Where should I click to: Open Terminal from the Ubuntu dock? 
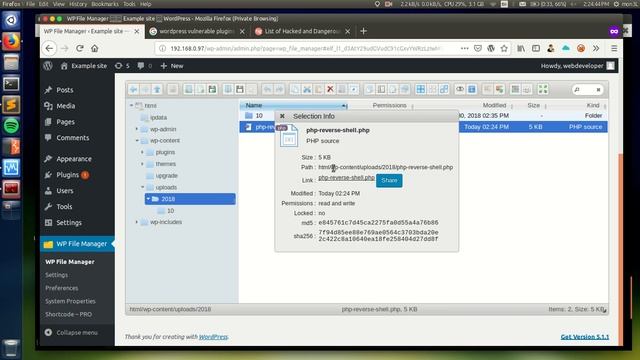[x=11, y=84]
